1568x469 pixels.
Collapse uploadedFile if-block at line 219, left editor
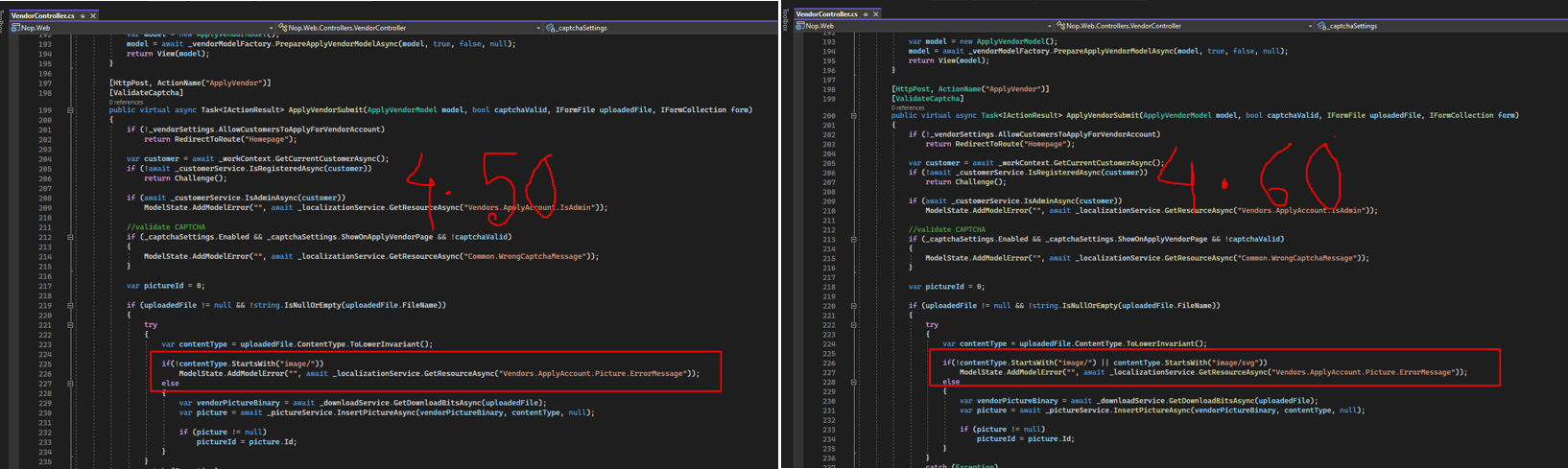[x=70, y=305]
